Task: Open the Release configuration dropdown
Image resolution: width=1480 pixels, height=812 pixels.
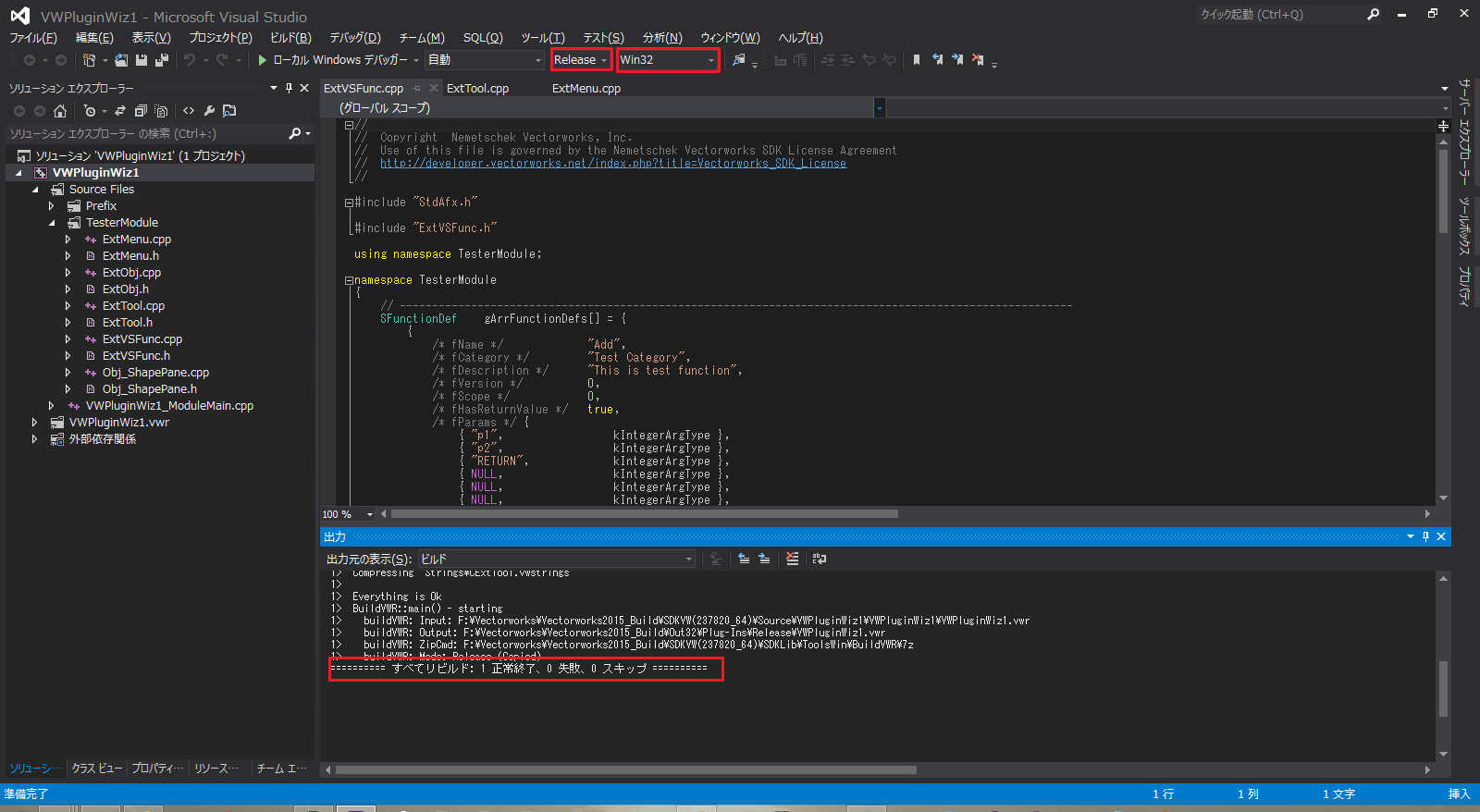Action: tap(581, 60)
